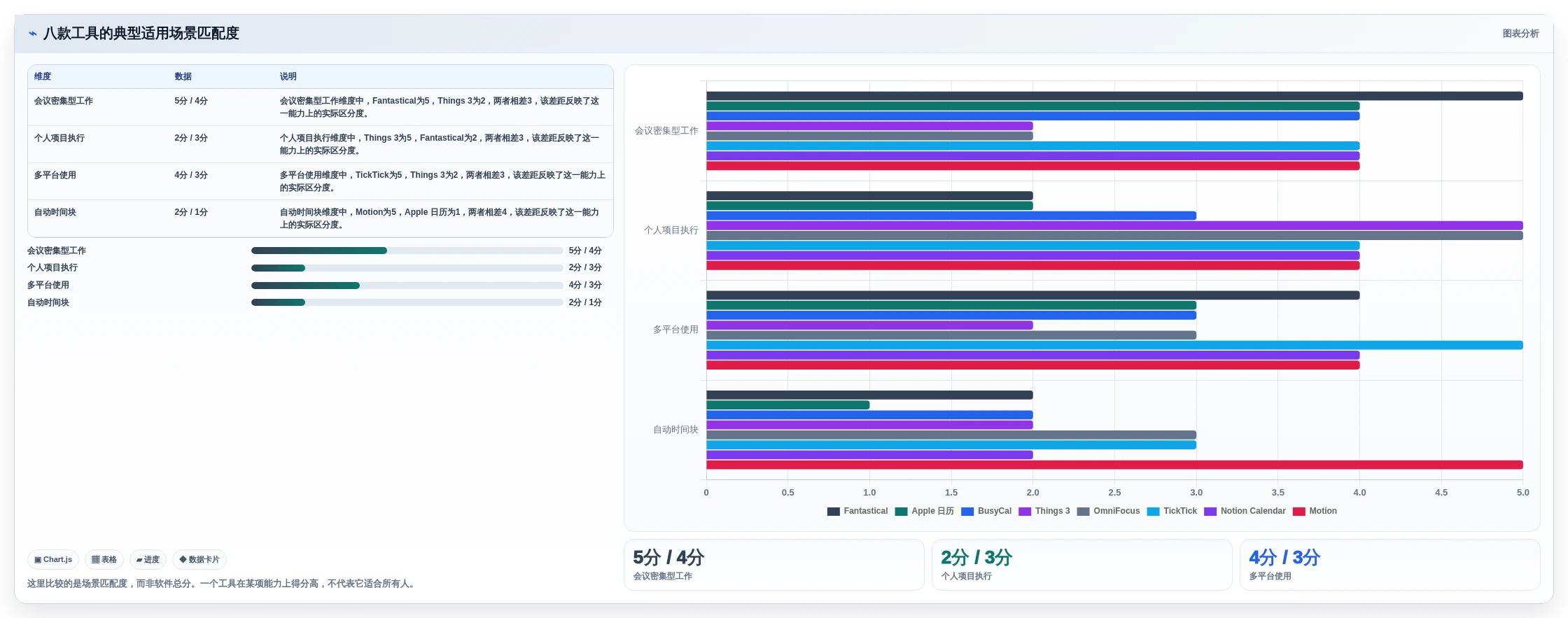Click the 个人项目执行 progress bar
Viewport: 1568px width, 618px height.
click(x=407, y=268)
